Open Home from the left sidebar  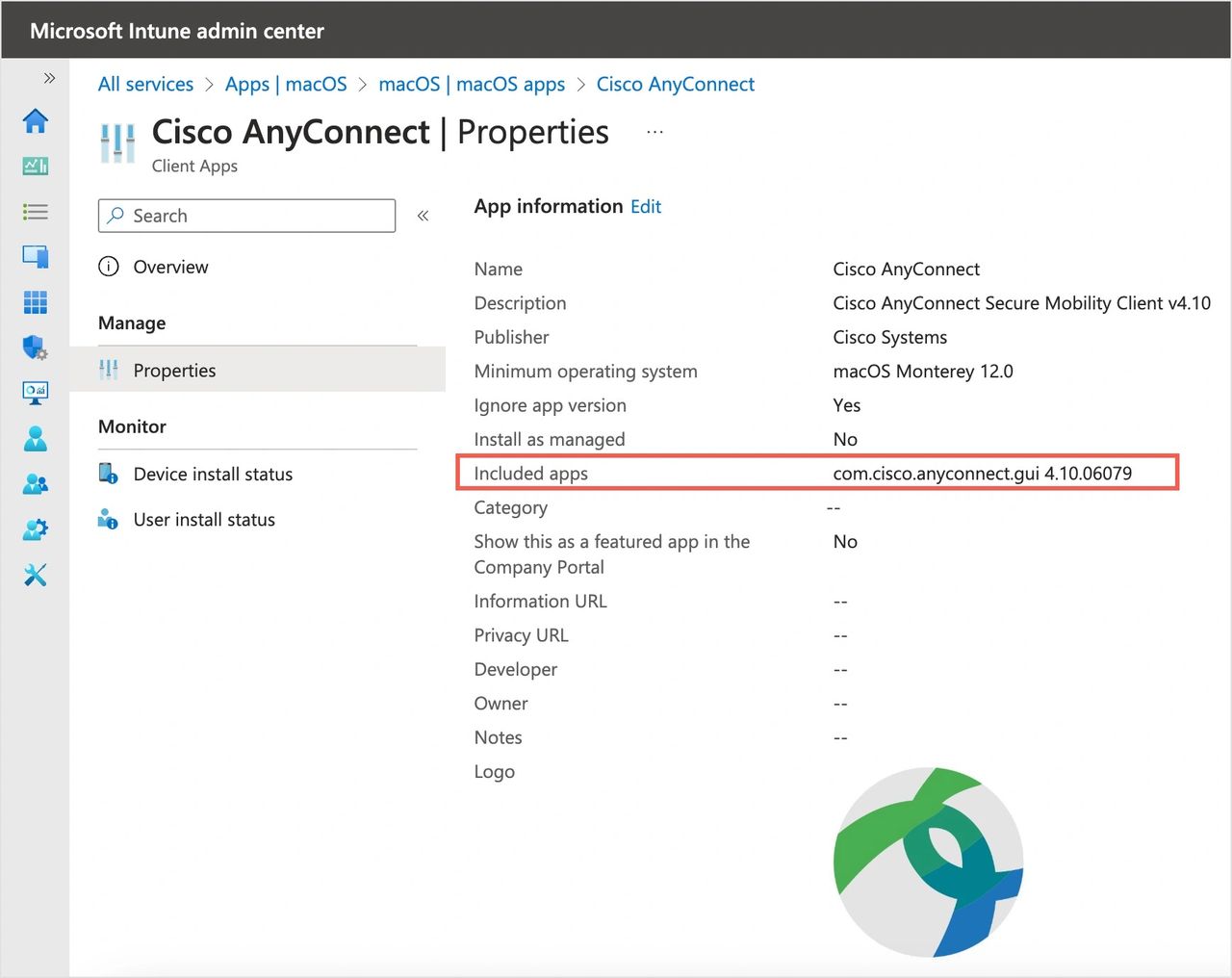(36, 121)
